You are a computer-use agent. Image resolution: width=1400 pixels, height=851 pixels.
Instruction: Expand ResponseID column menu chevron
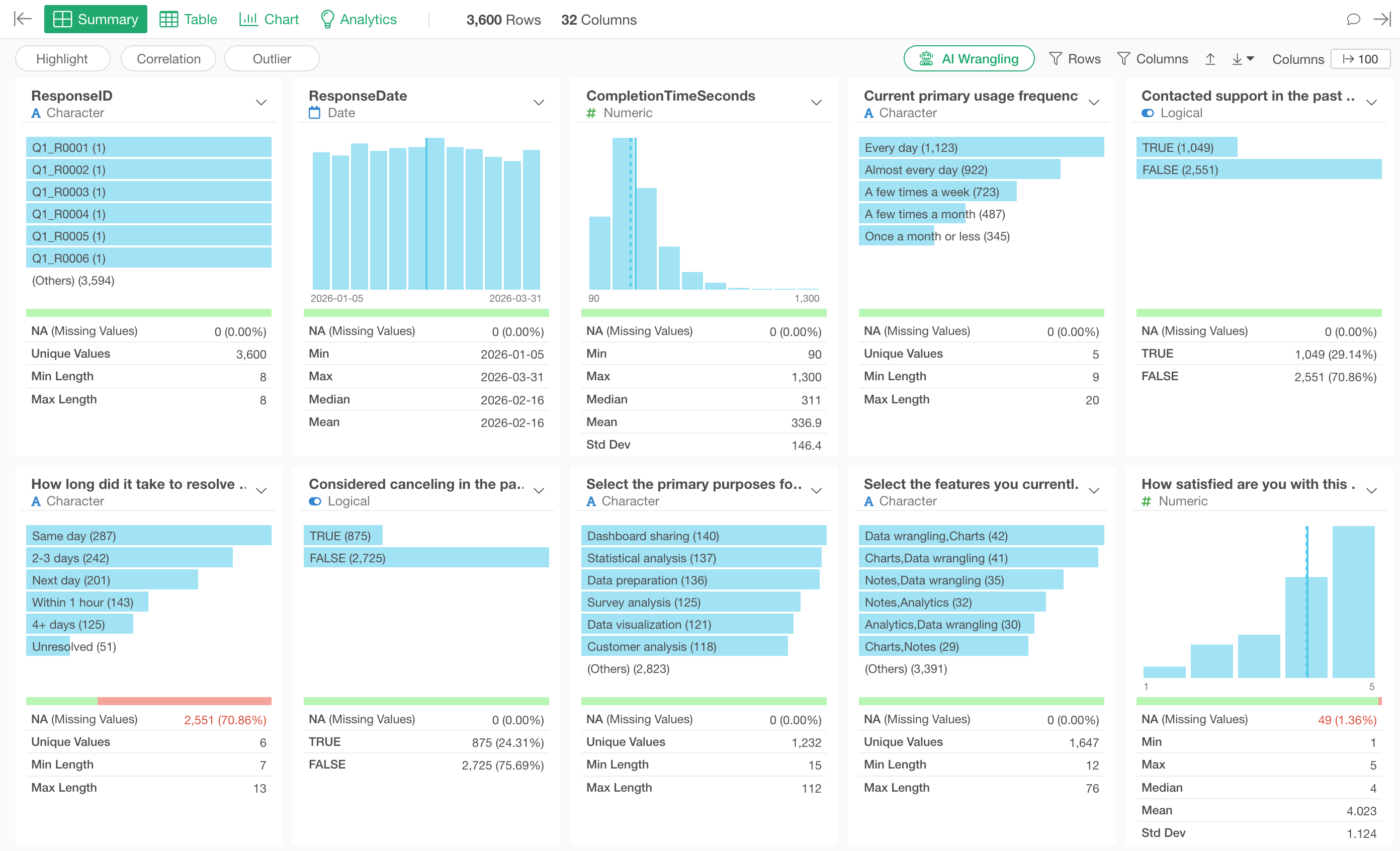tap(261, 103)
